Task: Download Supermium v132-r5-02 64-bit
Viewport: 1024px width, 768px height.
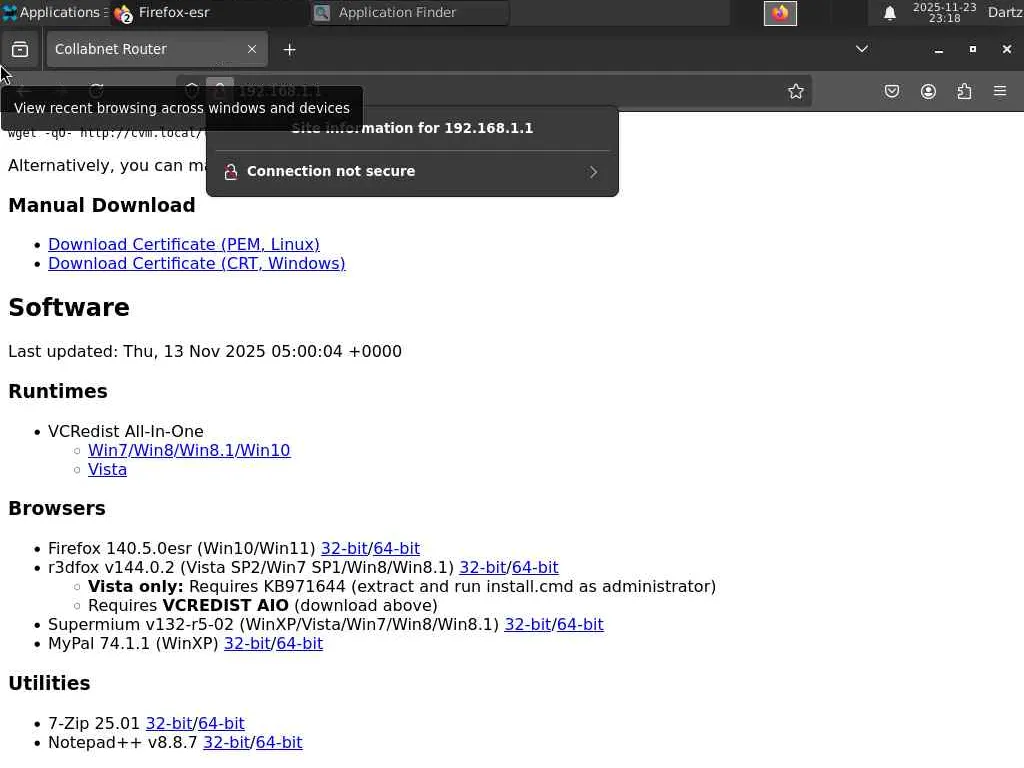Action: point(580,624)
